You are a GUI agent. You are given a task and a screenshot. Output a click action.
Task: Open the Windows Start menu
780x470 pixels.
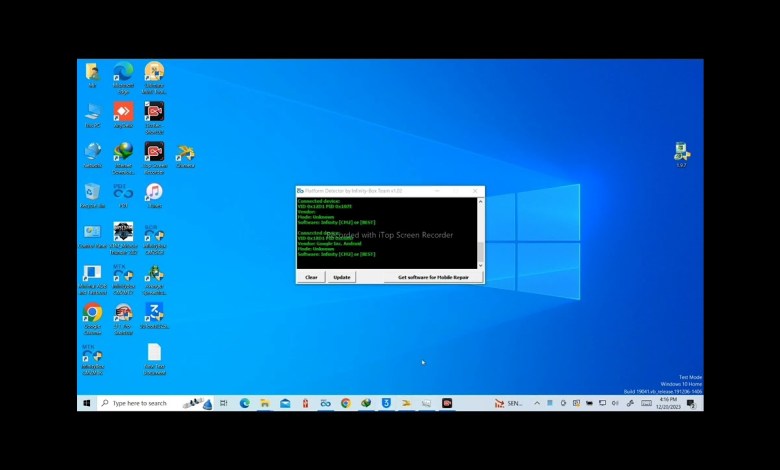87,403
